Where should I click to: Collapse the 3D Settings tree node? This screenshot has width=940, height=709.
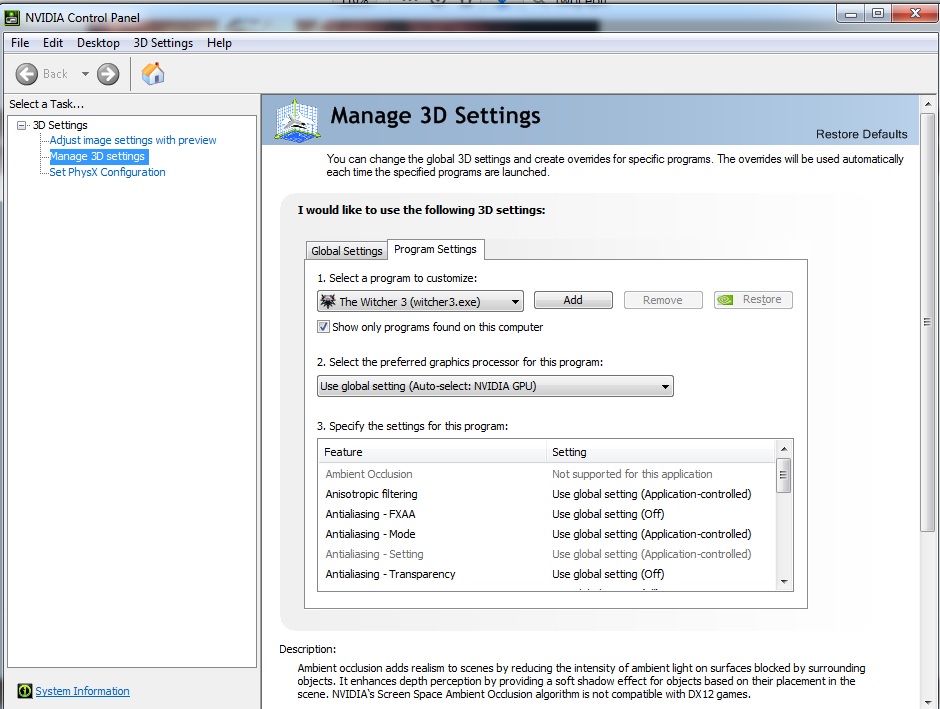[22, 125]
